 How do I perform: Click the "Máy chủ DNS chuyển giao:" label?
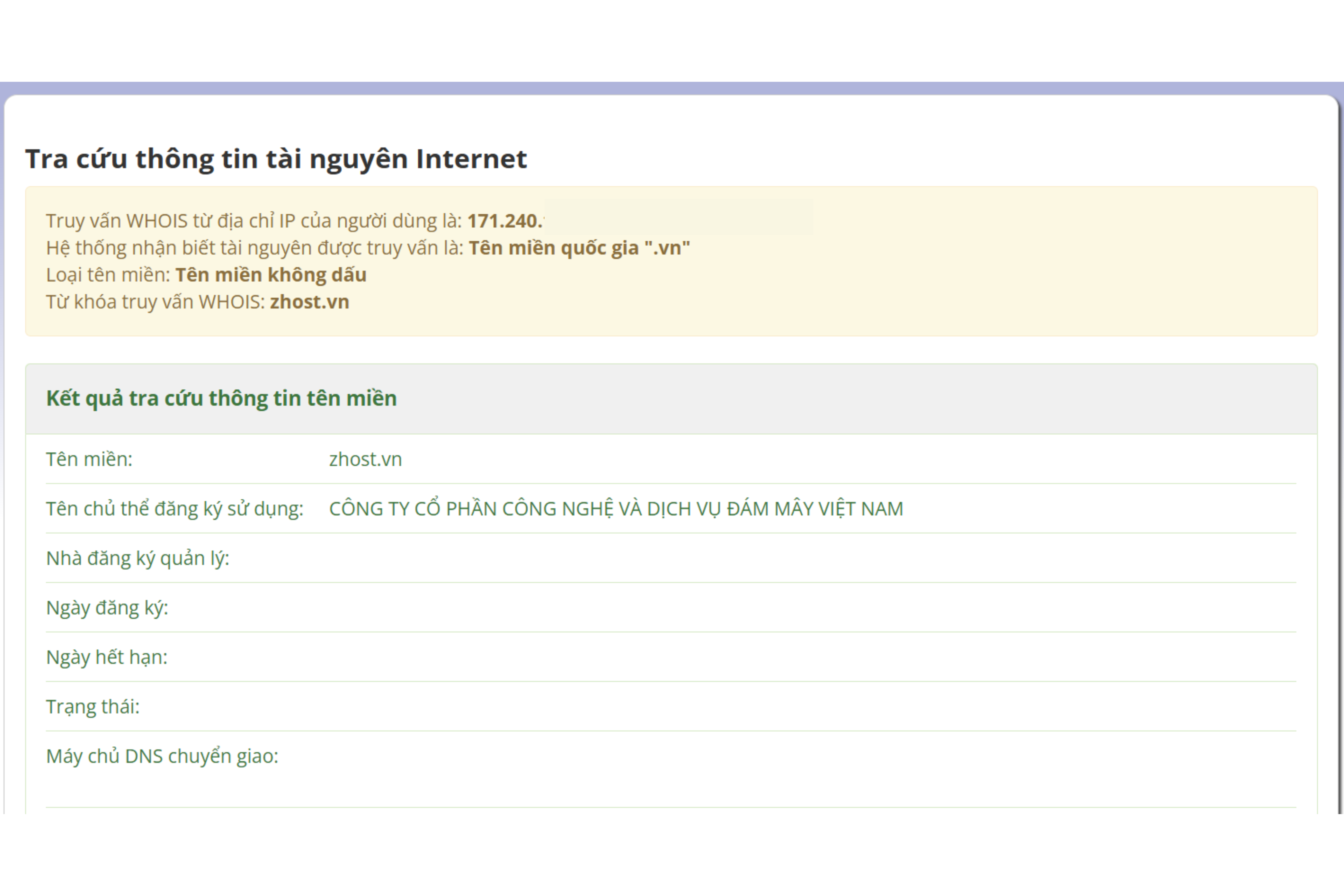pos(162,756)
